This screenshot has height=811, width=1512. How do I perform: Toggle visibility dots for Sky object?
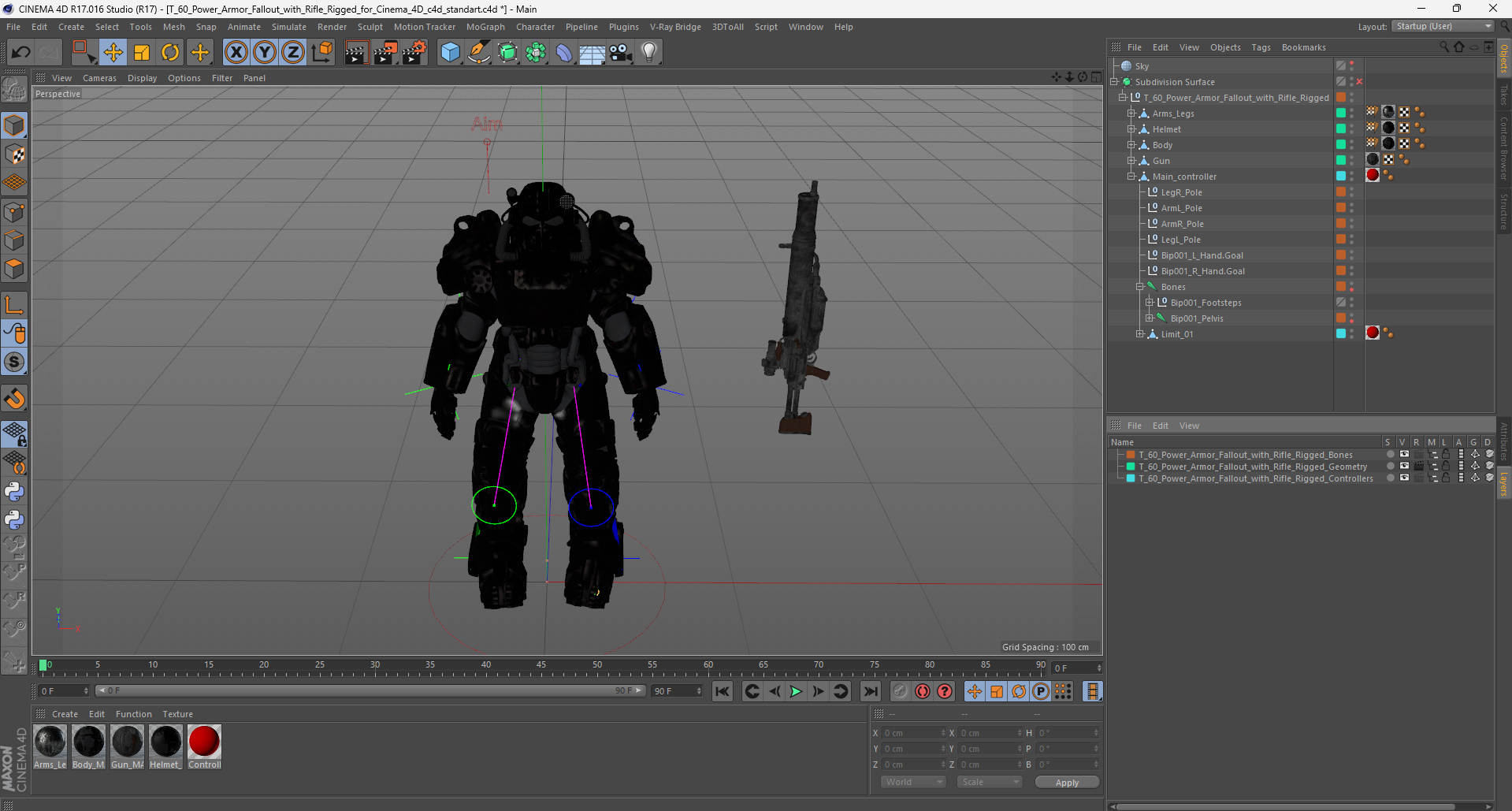coord(1352,66)
